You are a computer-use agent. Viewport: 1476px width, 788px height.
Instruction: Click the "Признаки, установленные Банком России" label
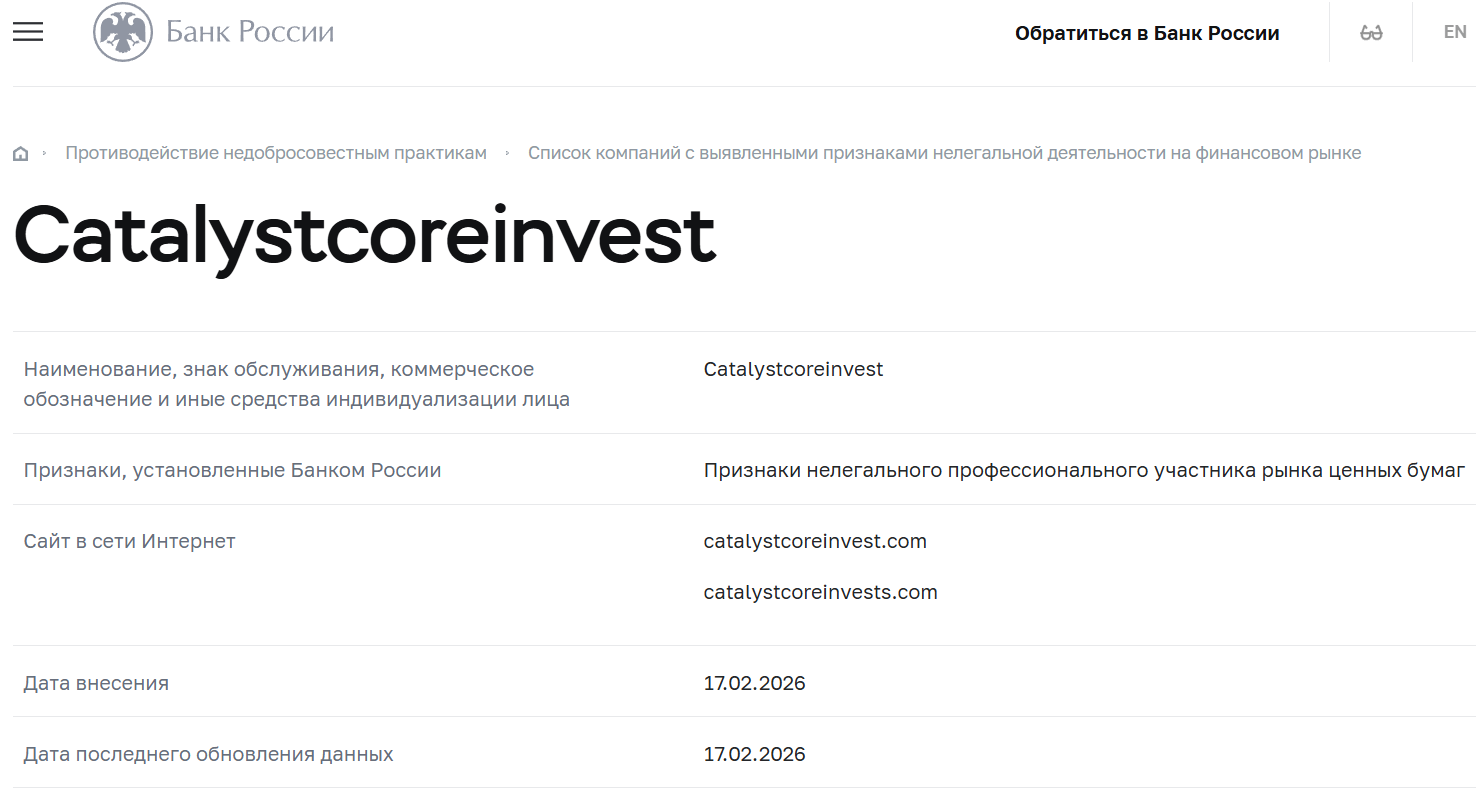[231, 469]
